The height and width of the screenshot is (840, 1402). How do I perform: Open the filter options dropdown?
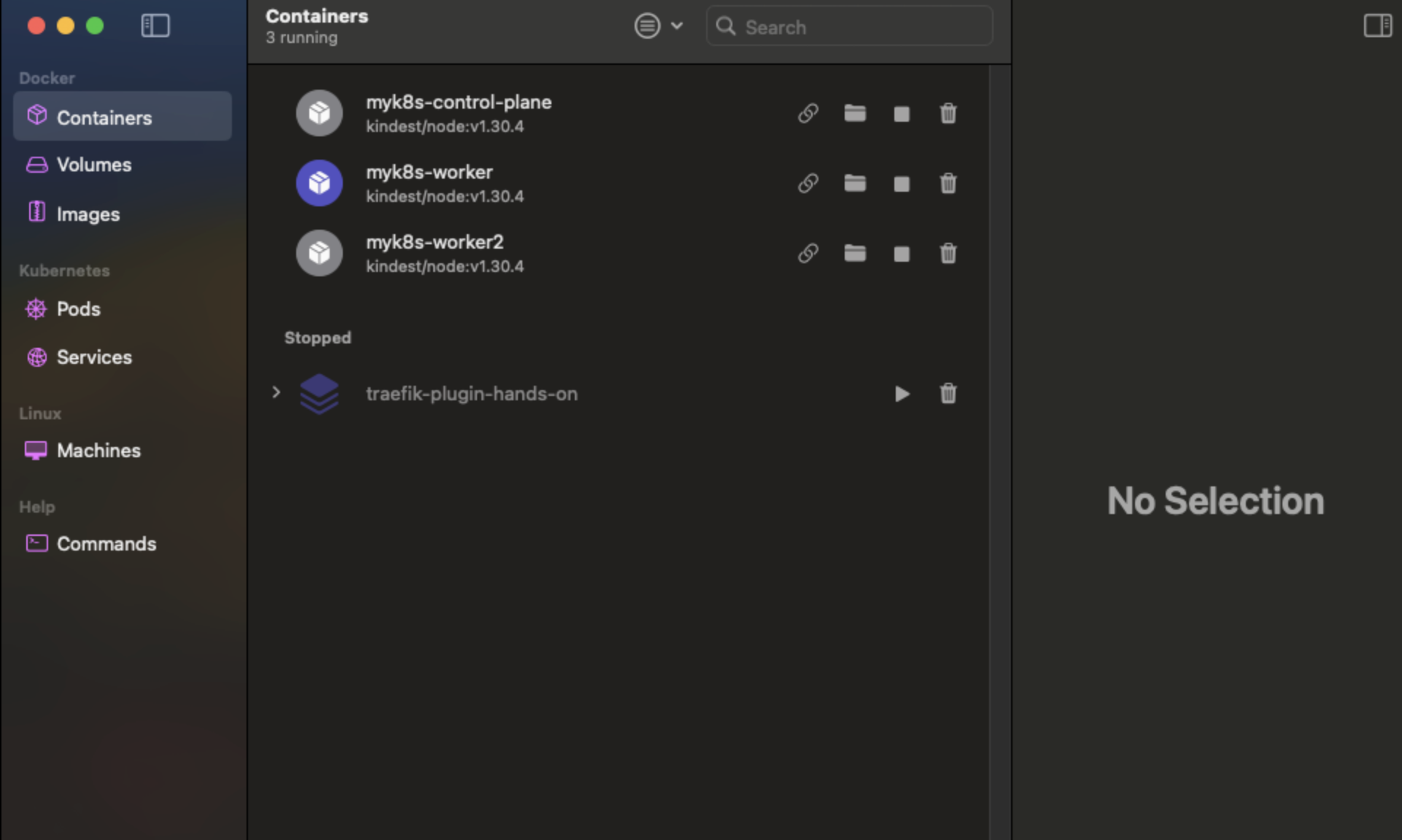point(647,26)
